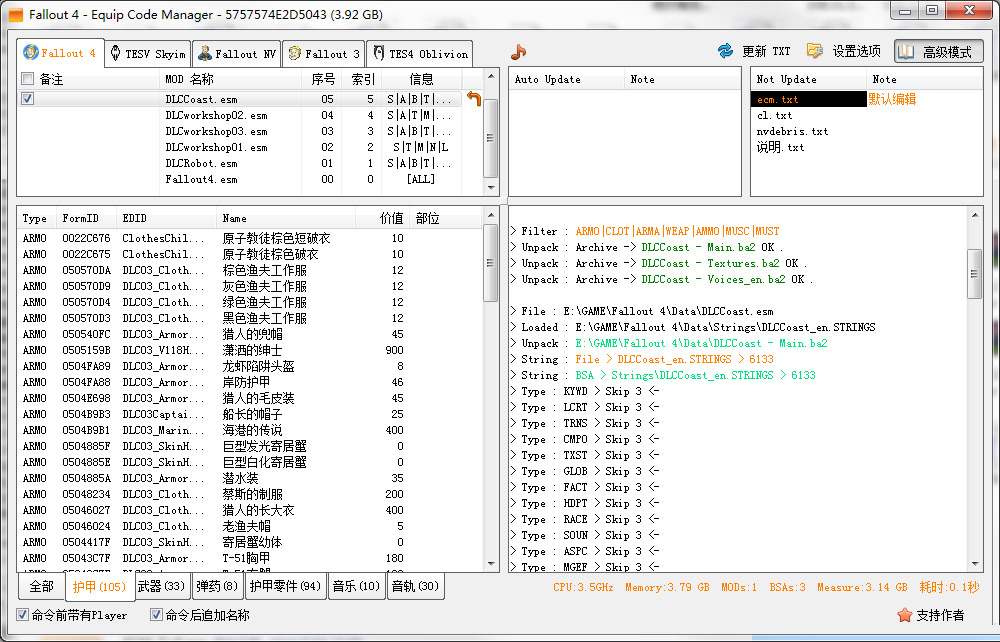
Task: Click log panel scrollbar down arrow
Action: 974,564
